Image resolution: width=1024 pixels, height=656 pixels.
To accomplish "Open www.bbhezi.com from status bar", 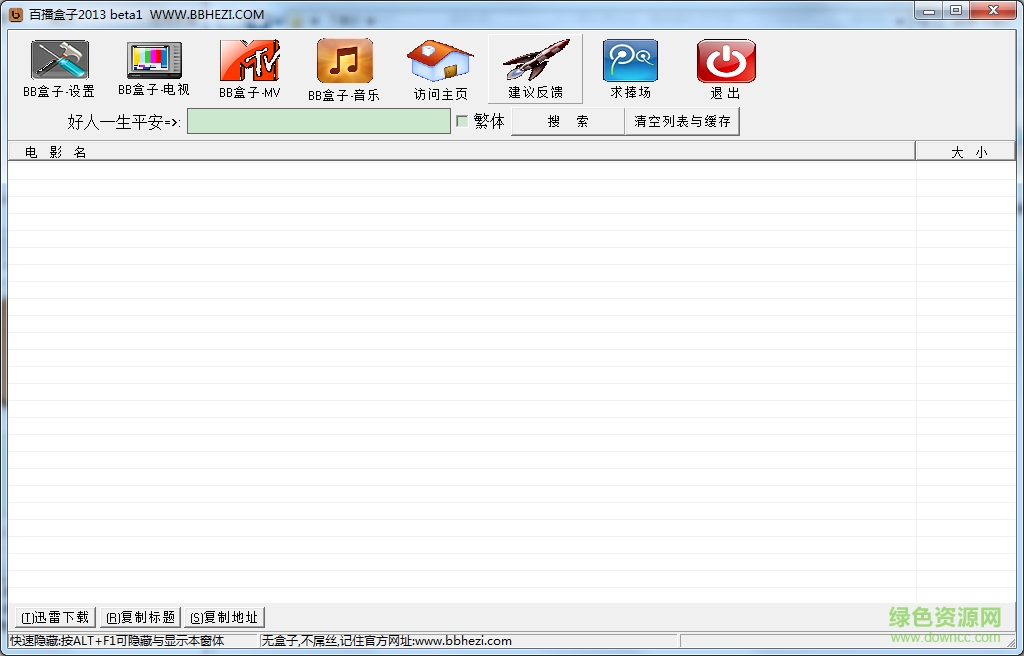I will (460, 641).
